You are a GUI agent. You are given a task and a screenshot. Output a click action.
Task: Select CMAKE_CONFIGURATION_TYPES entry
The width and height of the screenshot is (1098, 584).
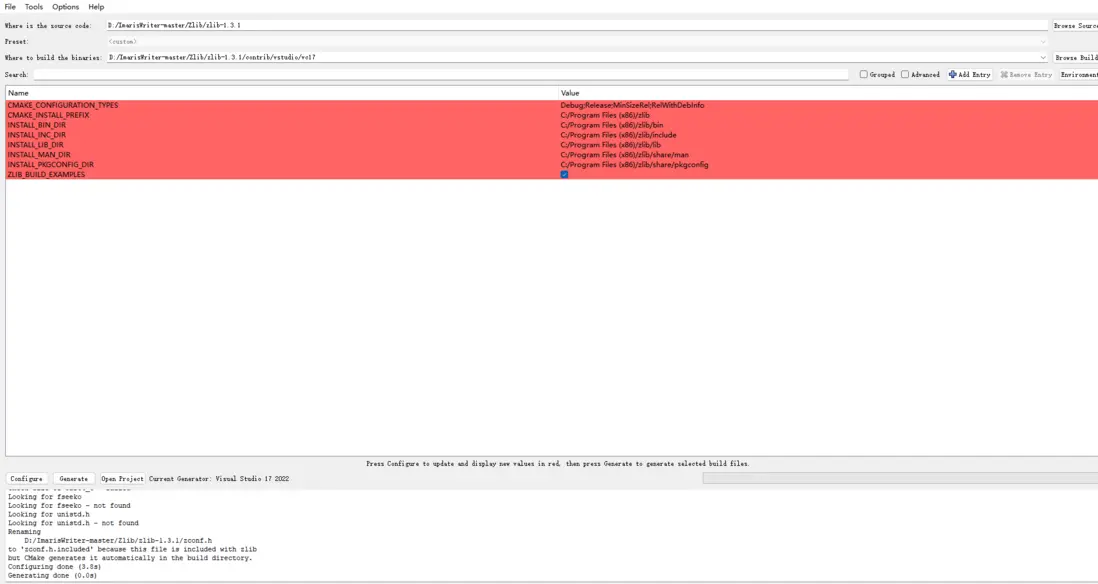click(x=63, y=105)
